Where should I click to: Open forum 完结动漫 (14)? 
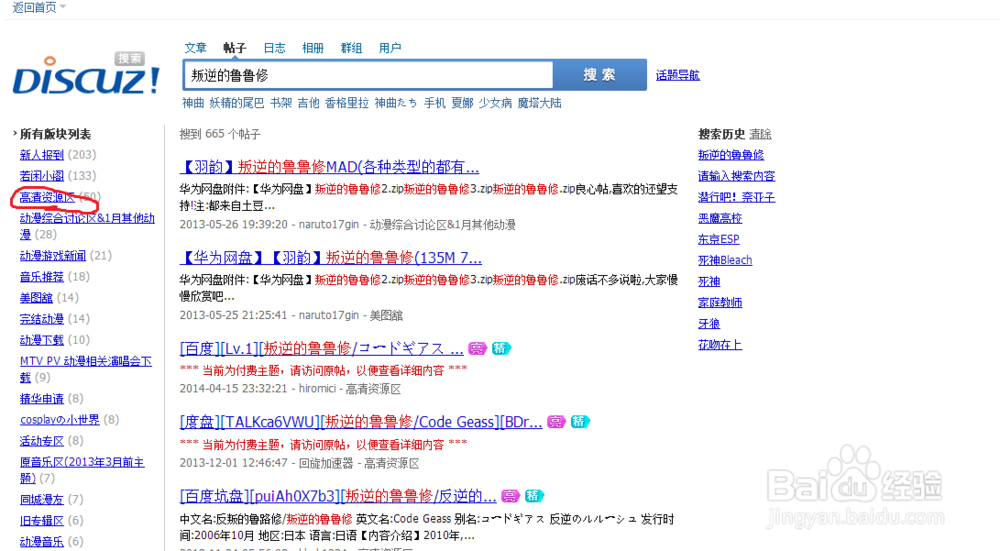[x=42, y=319]
